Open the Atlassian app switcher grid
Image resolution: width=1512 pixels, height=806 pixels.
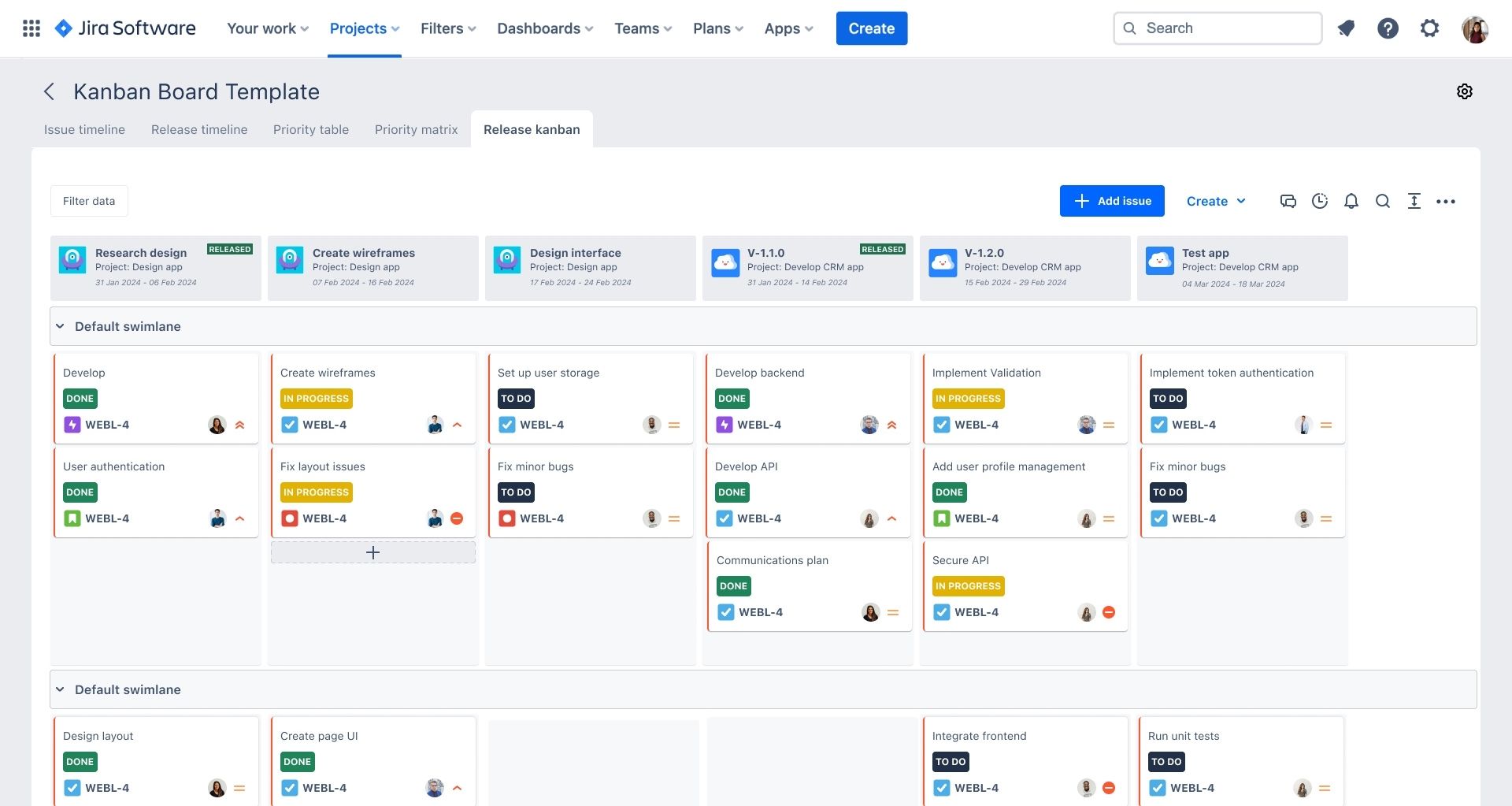tap(31, 28)
